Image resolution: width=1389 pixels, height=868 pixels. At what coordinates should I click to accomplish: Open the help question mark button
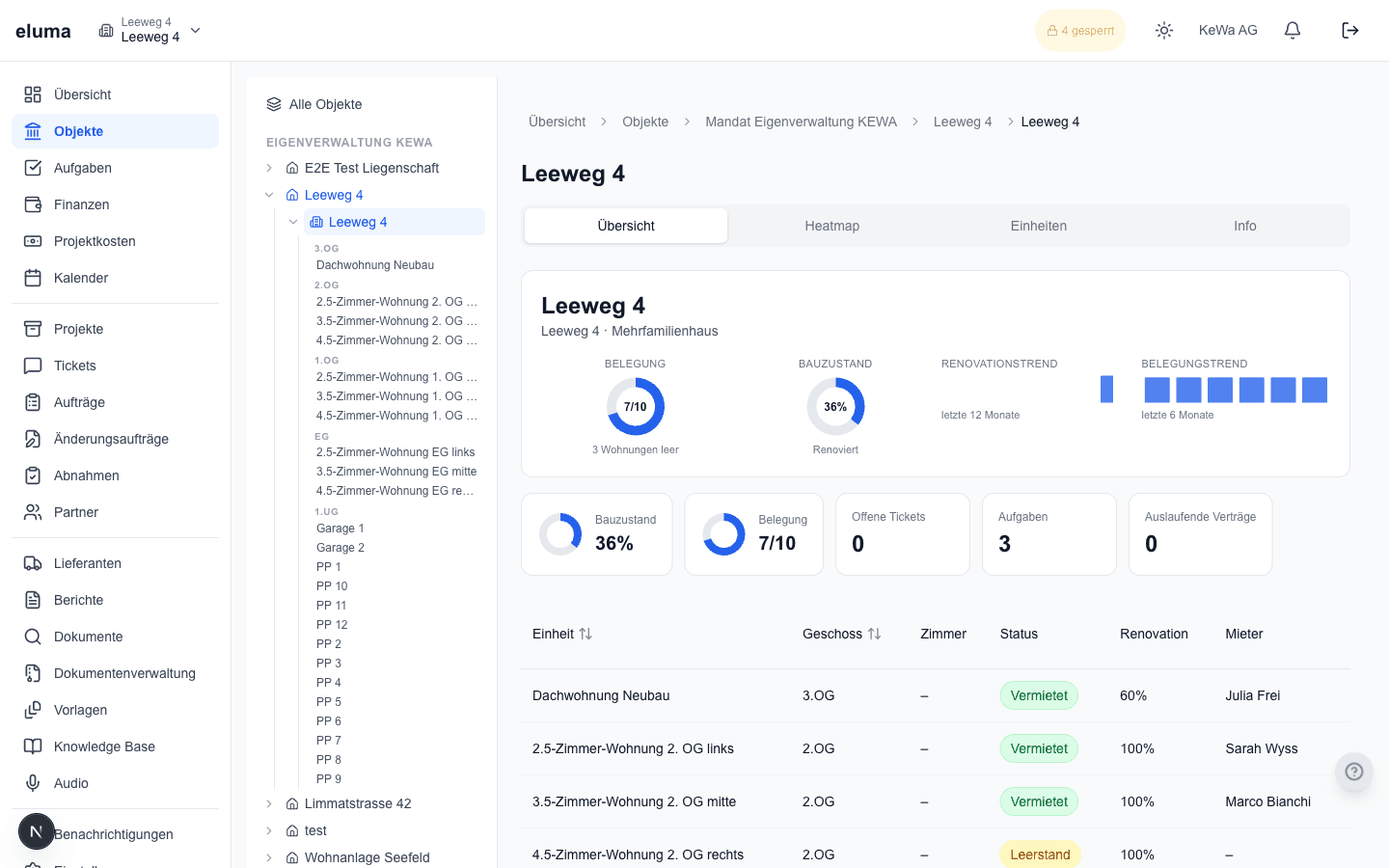click(x=1354, y=772)
